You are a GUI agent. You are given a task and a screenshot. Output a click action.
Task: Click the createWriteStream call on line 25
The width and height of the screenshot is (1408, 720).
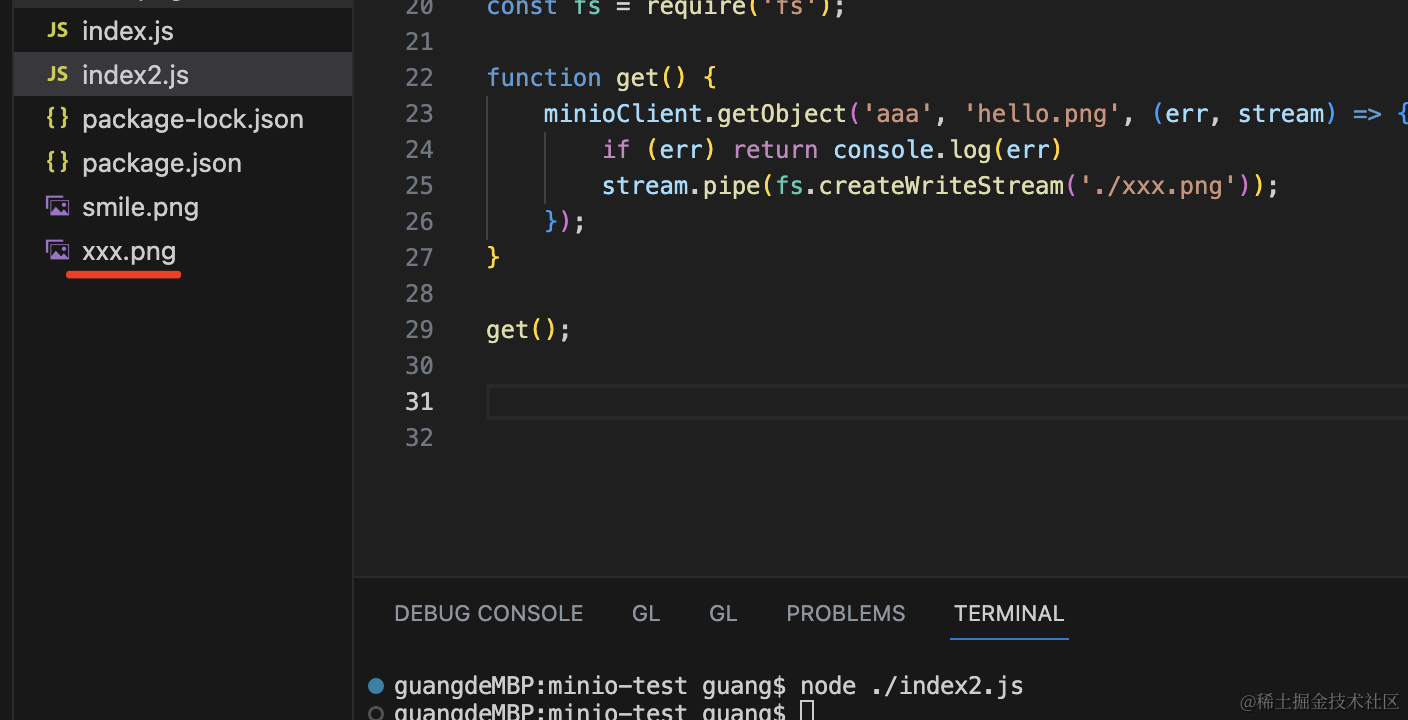[941, 186]
